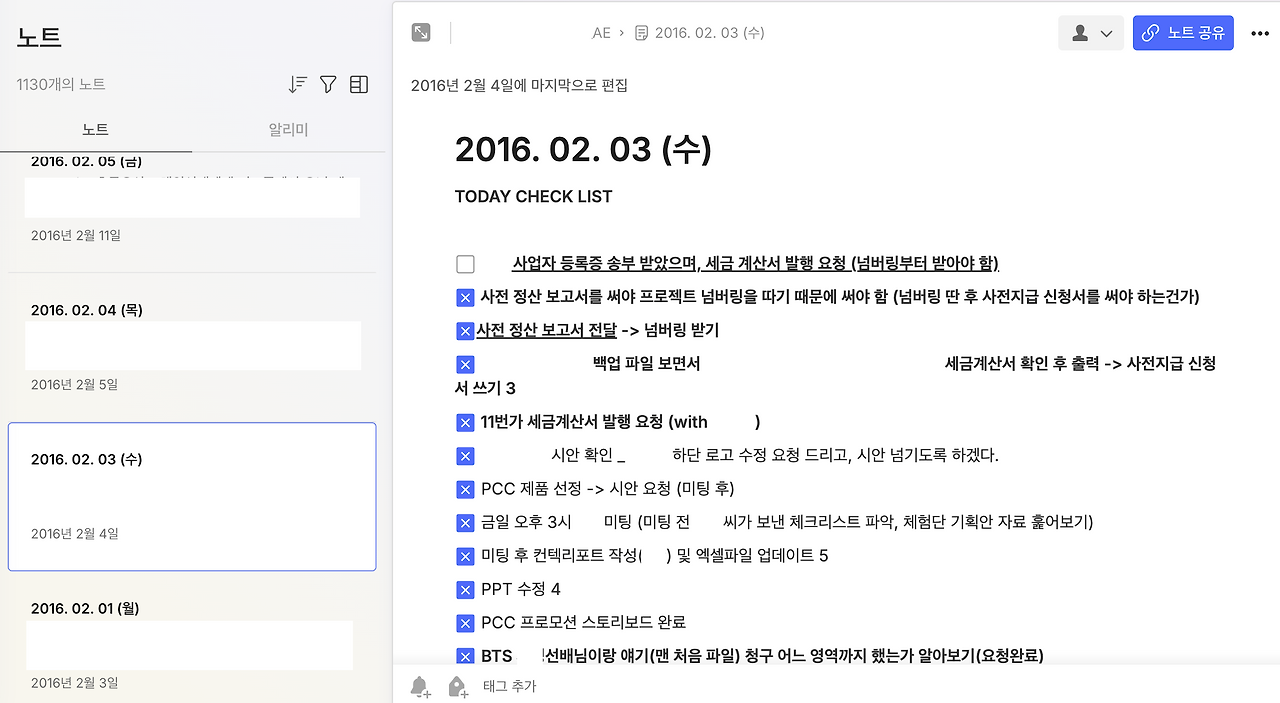
Task: Click the 노트 공유 button
Action: coord(1183,32)
